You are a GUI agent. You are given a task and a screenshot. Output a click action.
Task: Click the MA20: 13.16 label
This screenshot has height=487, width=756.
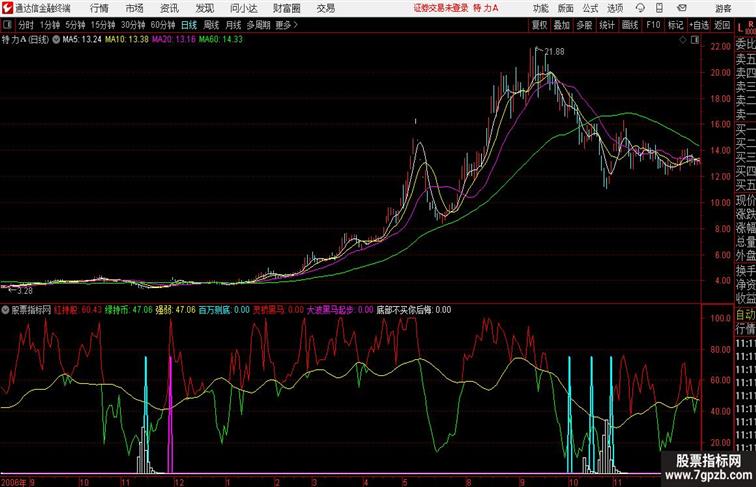pos(174,40)
